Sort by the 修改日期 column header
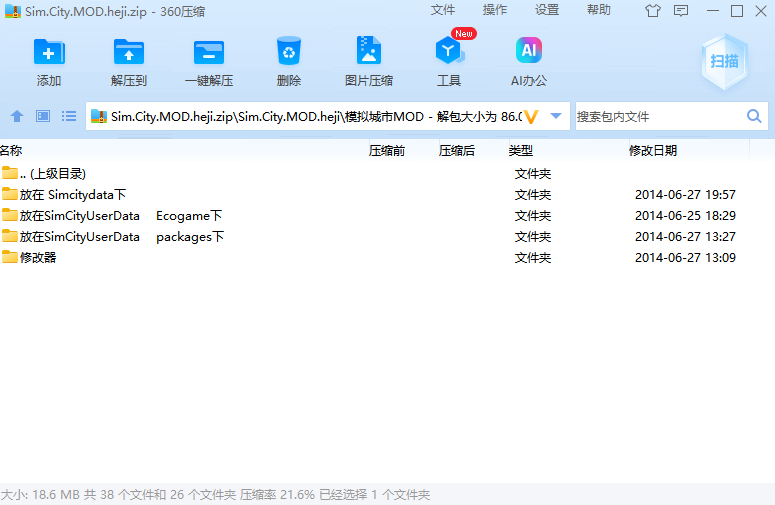Viewport: 775px width, 505px height. 652,150
